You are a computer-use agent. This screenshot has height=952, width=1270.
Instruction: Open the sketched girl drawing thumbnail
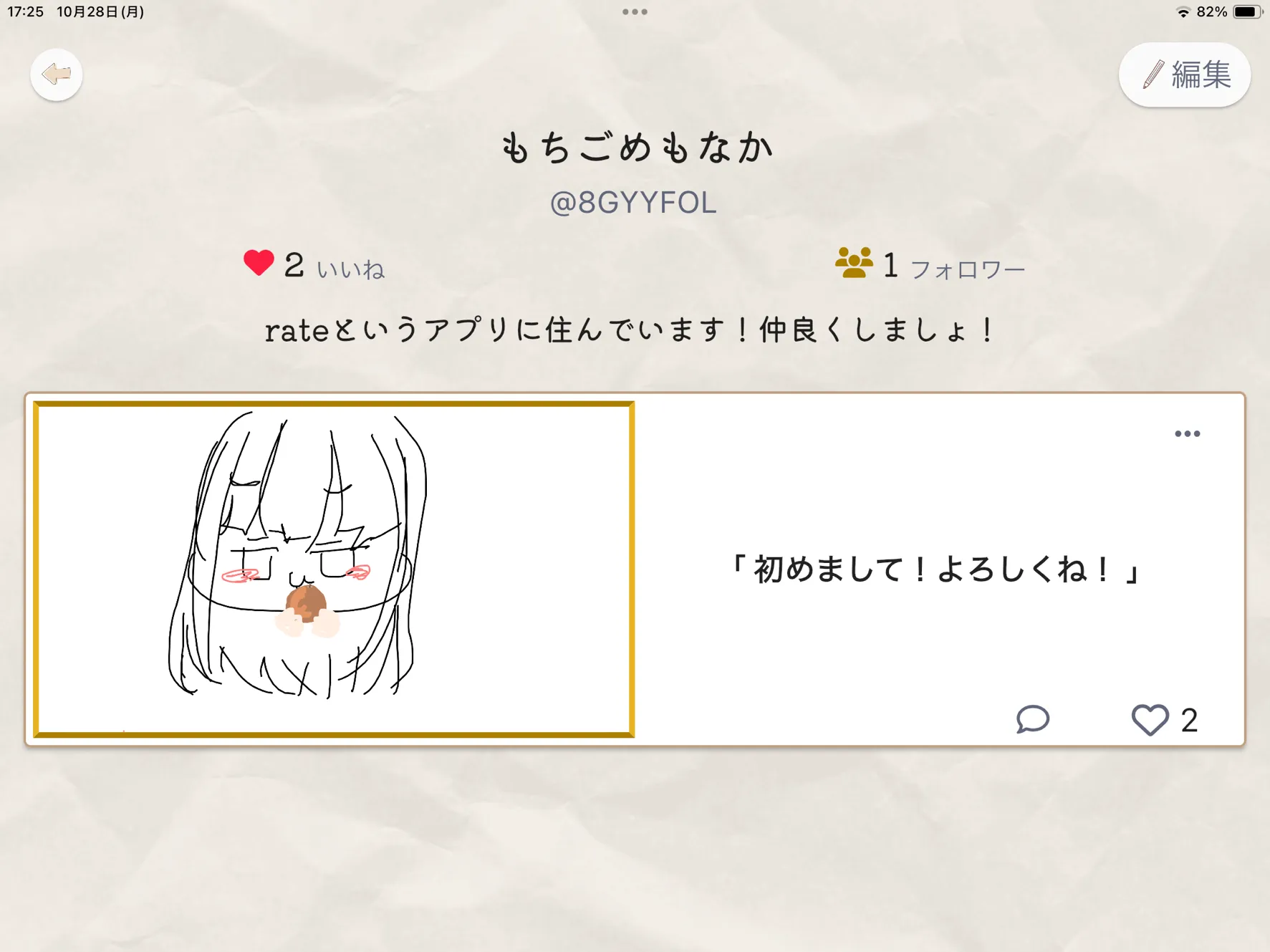pos(334,569)
